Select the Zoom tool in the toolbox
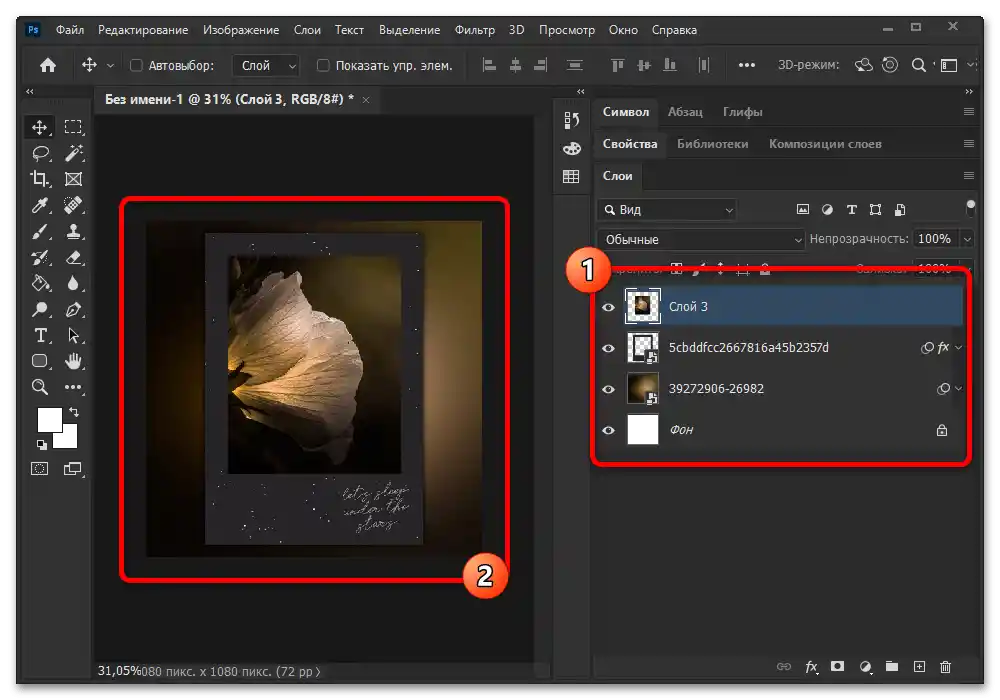 (40, 387)
